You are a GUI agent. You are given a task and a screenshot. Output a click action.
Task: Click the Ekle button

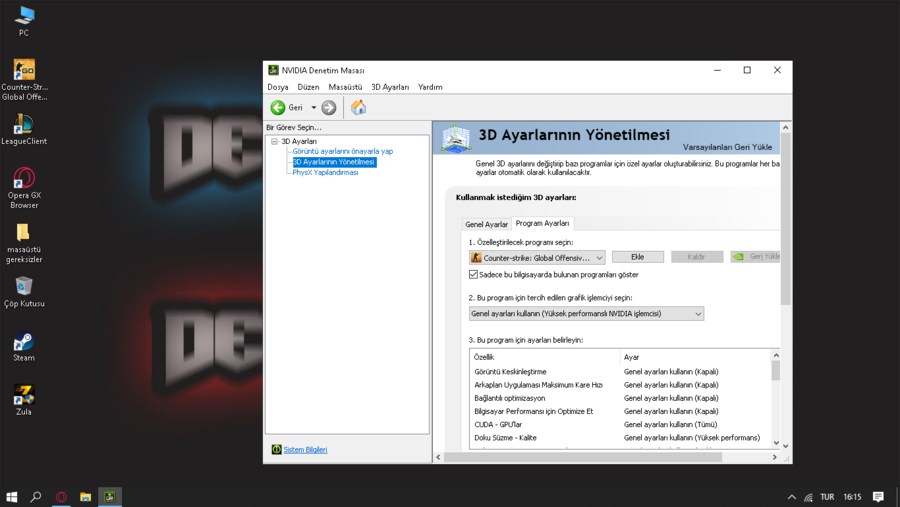[637, 257]
